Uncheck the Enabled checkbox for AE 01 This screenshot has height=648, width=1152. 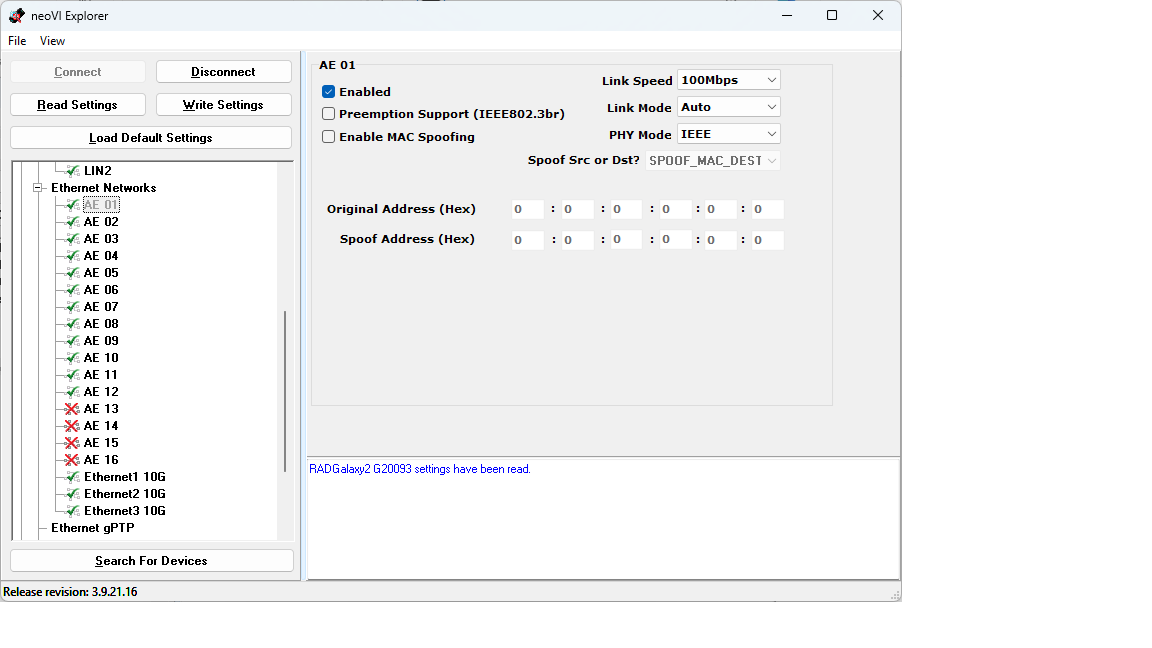[328, 92]
